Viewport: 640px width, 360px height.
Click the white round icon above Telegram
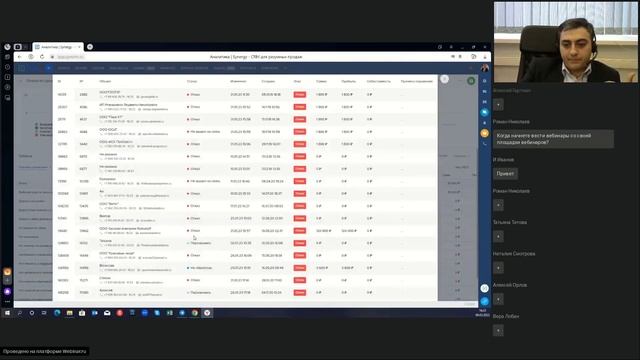(x=484, y=288)
